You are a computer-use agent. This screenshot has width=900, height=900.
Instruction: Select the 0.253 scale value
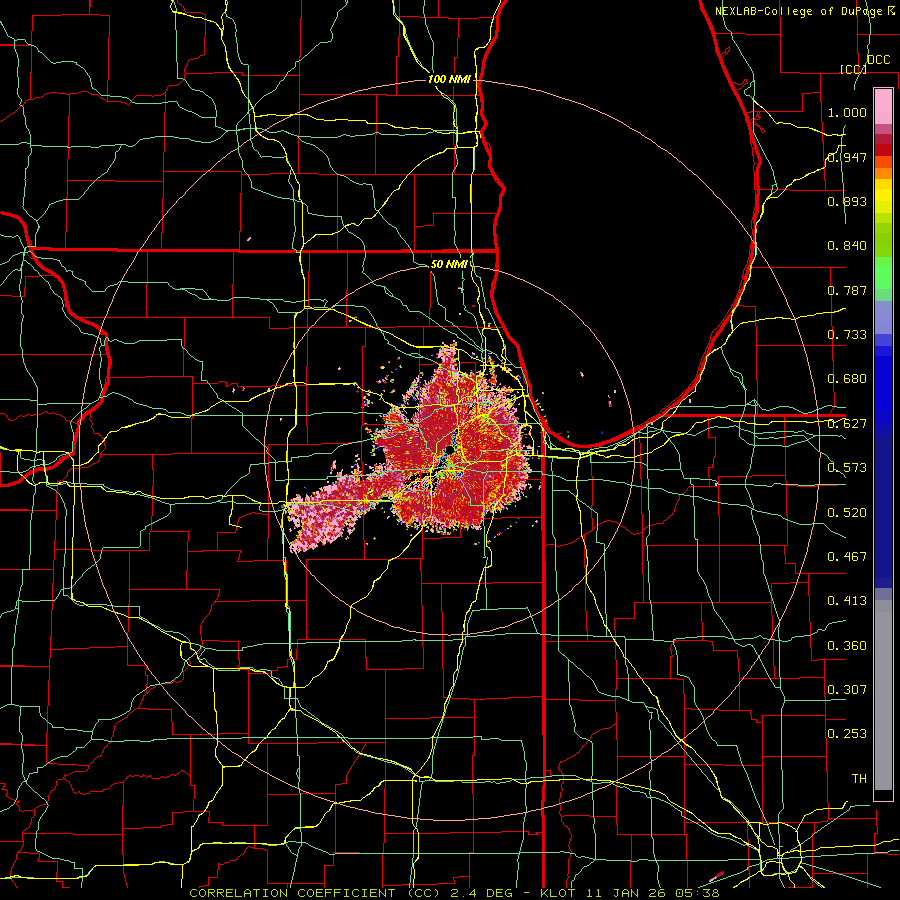[x=847, y=734]
